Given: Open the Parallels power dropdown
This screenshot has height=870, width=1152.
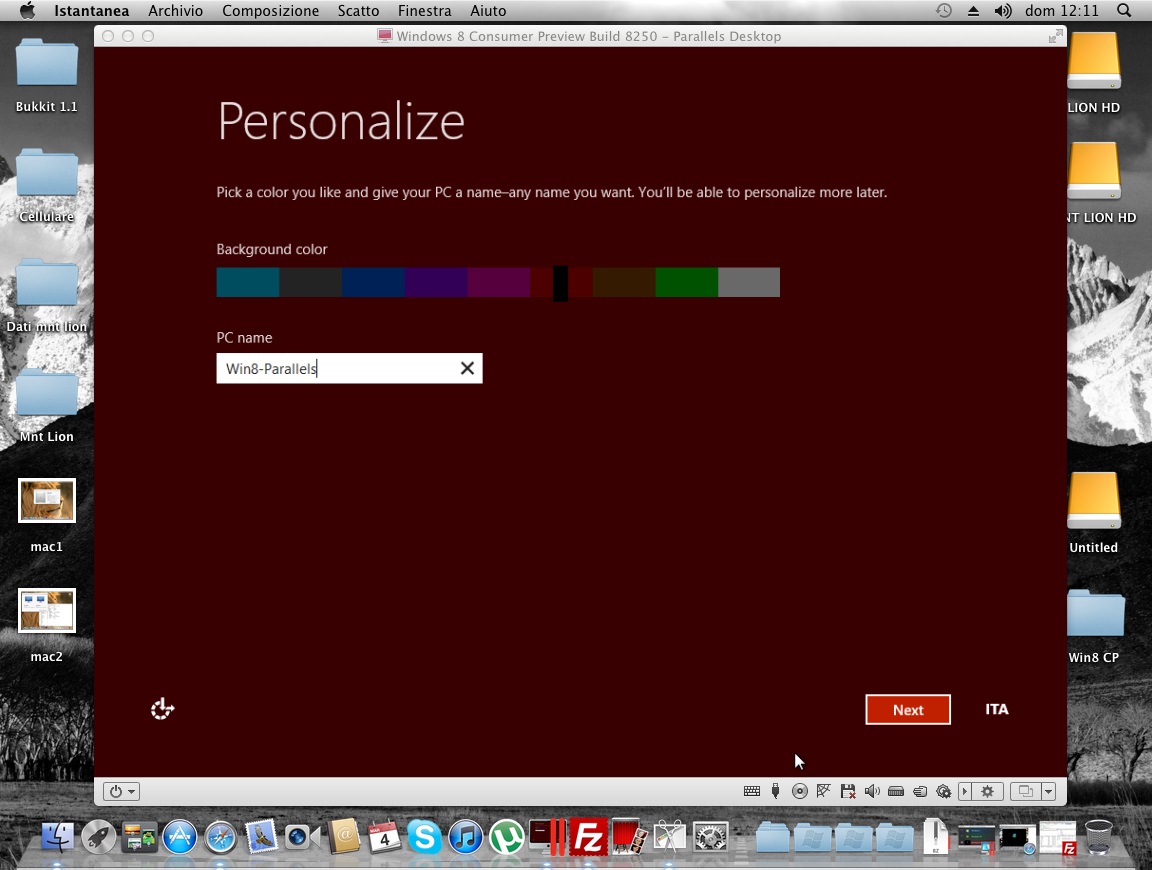Looking at the screenshot, I should click(121, 791).
